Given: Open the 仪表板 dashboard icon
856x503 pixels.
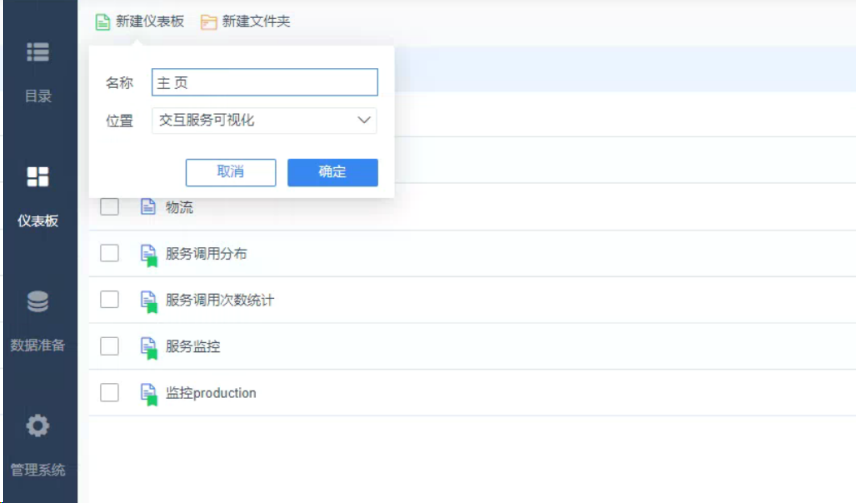Looking at the screenshot, I should coord(38,177).
